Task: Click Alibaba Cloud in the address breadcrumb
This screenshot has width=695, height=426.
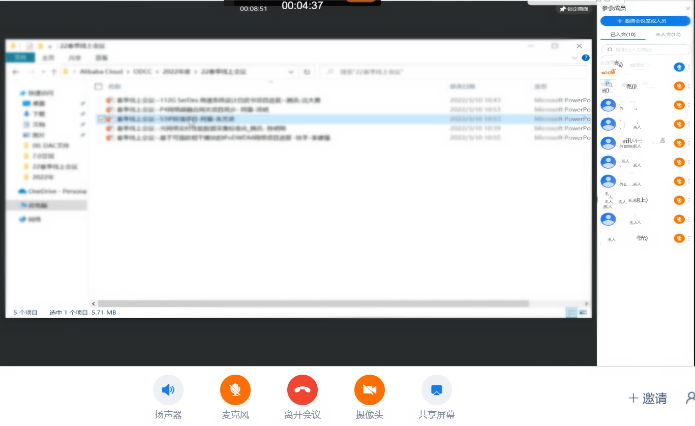Action: click(101, 72)
